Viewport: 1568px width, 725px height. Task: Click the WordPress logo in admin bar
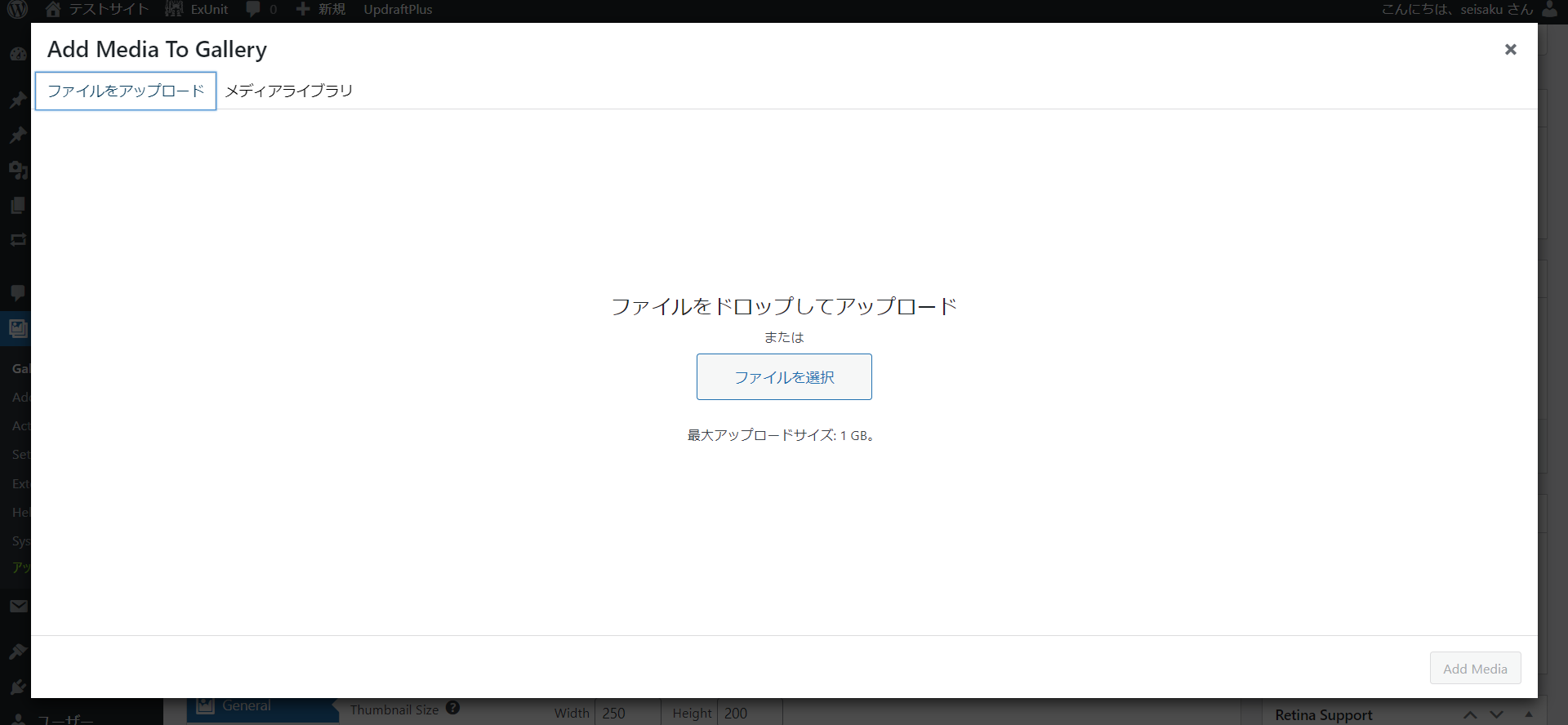tap(17, 9)
